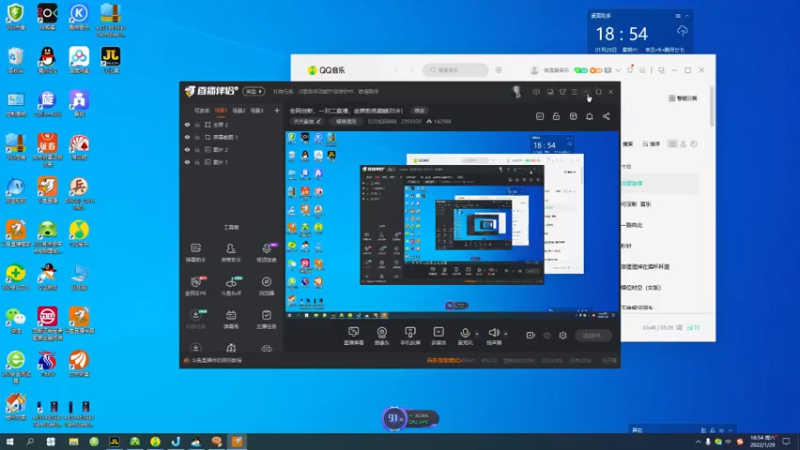Toggle visibility eye of 图片 1 source
This screenshot has width=800, height=450.
[x=187, y=162]
